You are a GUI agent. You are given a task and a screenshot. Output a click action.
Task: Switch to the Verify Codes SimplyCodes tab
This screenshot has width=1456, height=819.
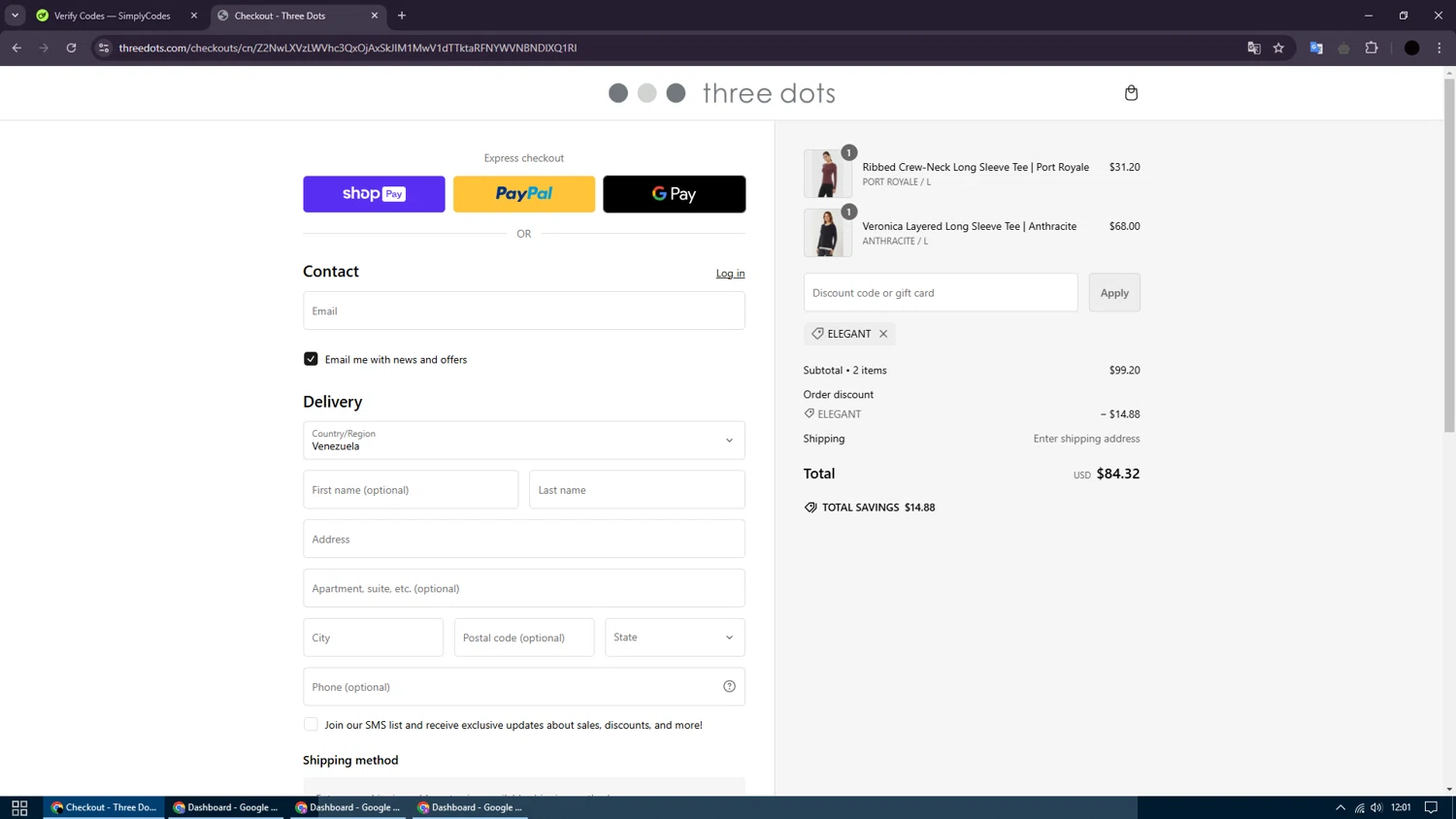tap(112, 16)
